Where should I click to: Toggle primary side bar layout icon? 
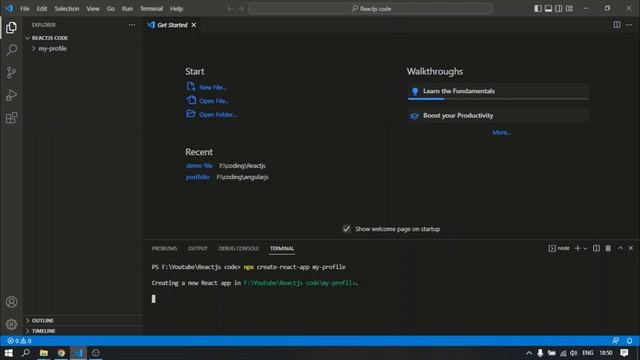pyautogui.click(x=538, y=9)
